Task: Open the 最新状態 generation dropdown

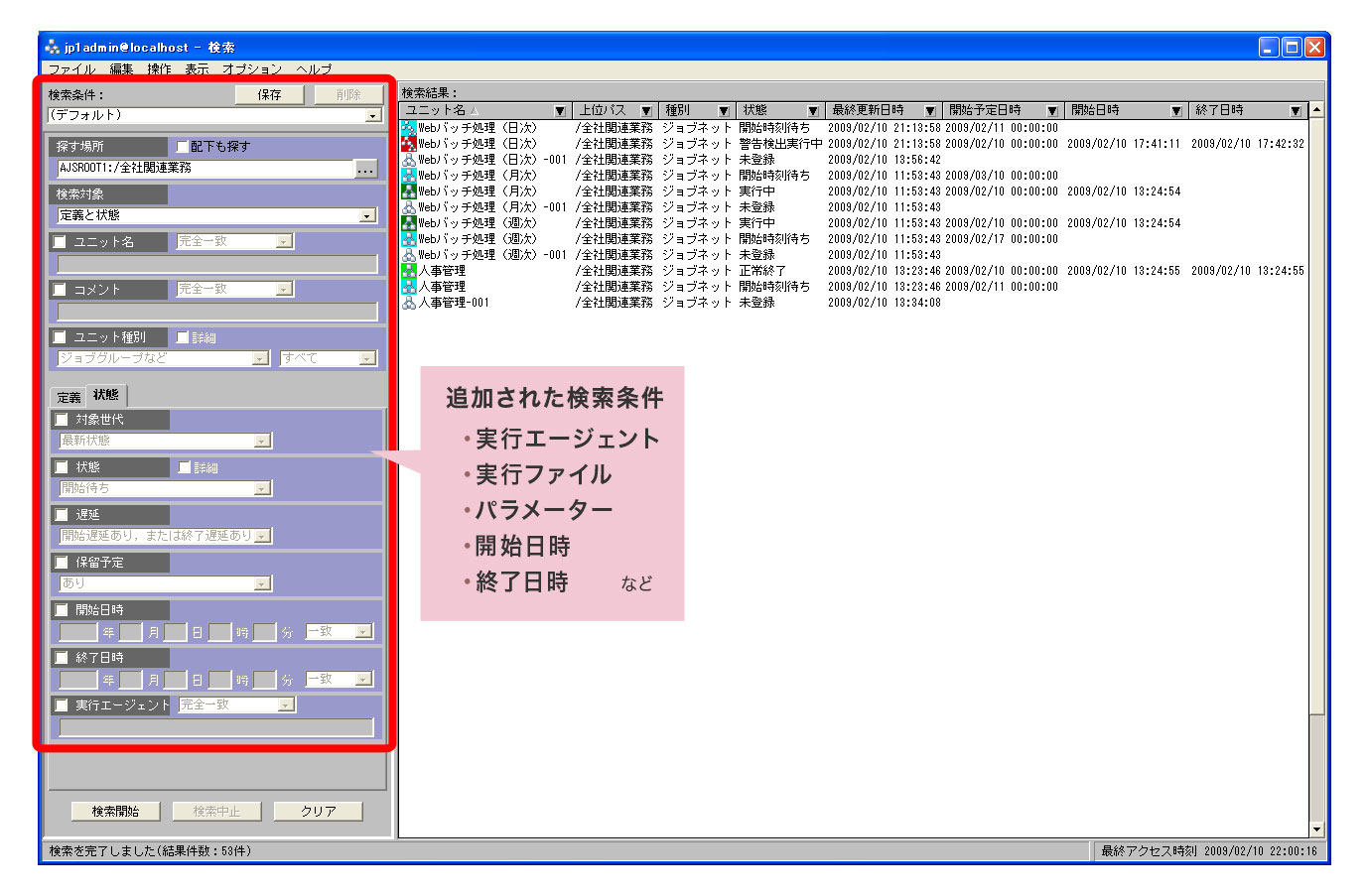Action: (262, 441)
